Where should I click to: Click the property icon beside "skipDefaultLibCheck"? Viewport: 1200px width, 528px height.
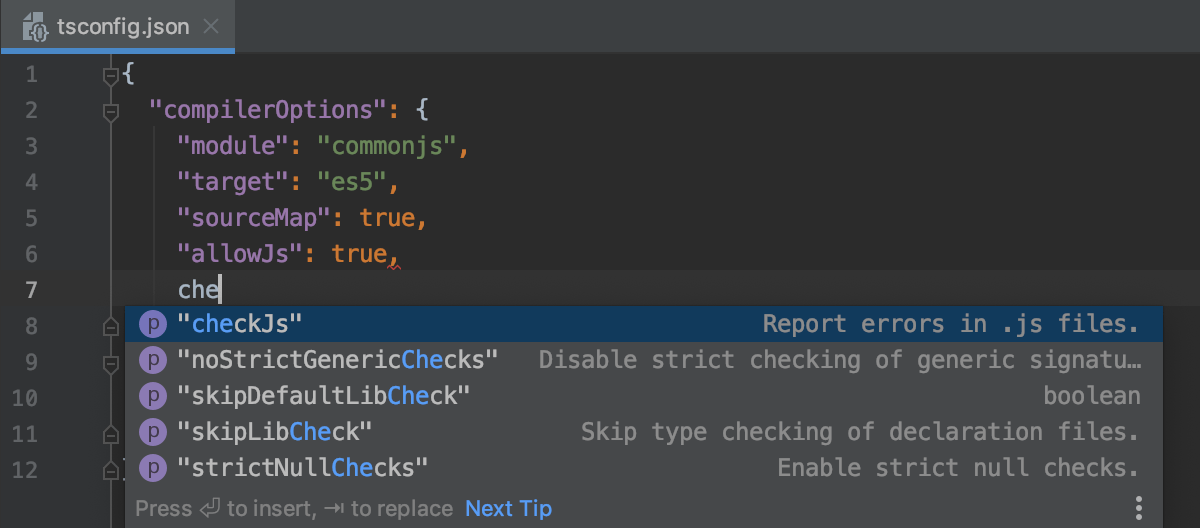[152, 396]
